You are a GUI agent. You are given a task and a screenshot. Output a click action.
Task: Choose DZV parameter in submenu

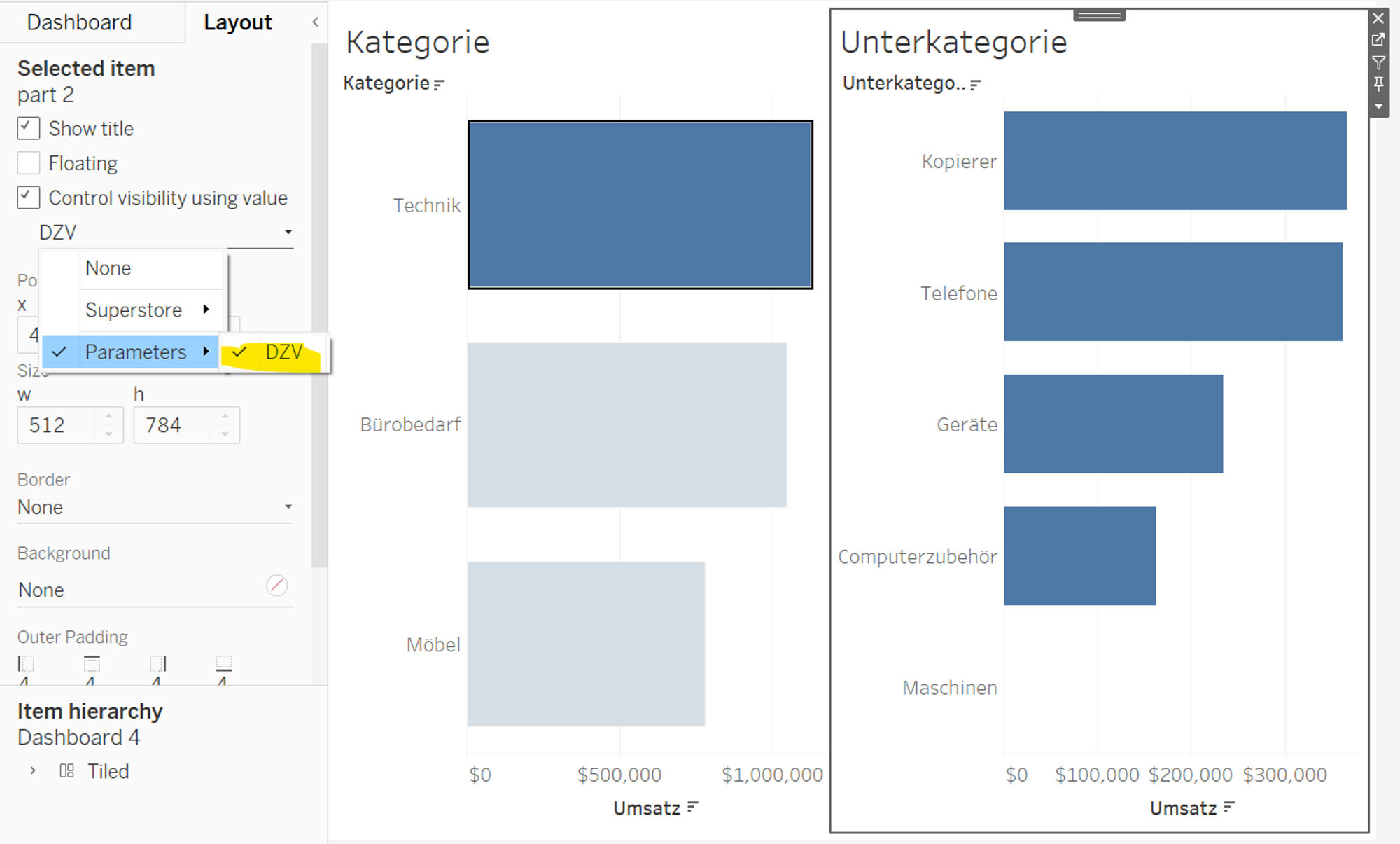283,352
